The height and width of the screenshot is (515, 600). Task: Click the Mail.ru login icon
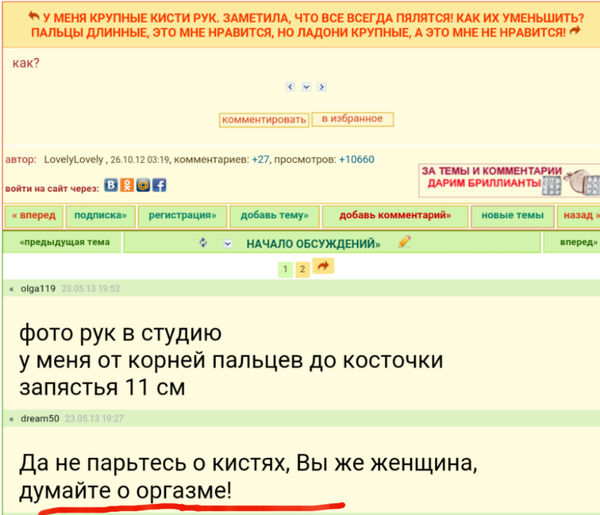pyautogui.click(x=144, y=185)
